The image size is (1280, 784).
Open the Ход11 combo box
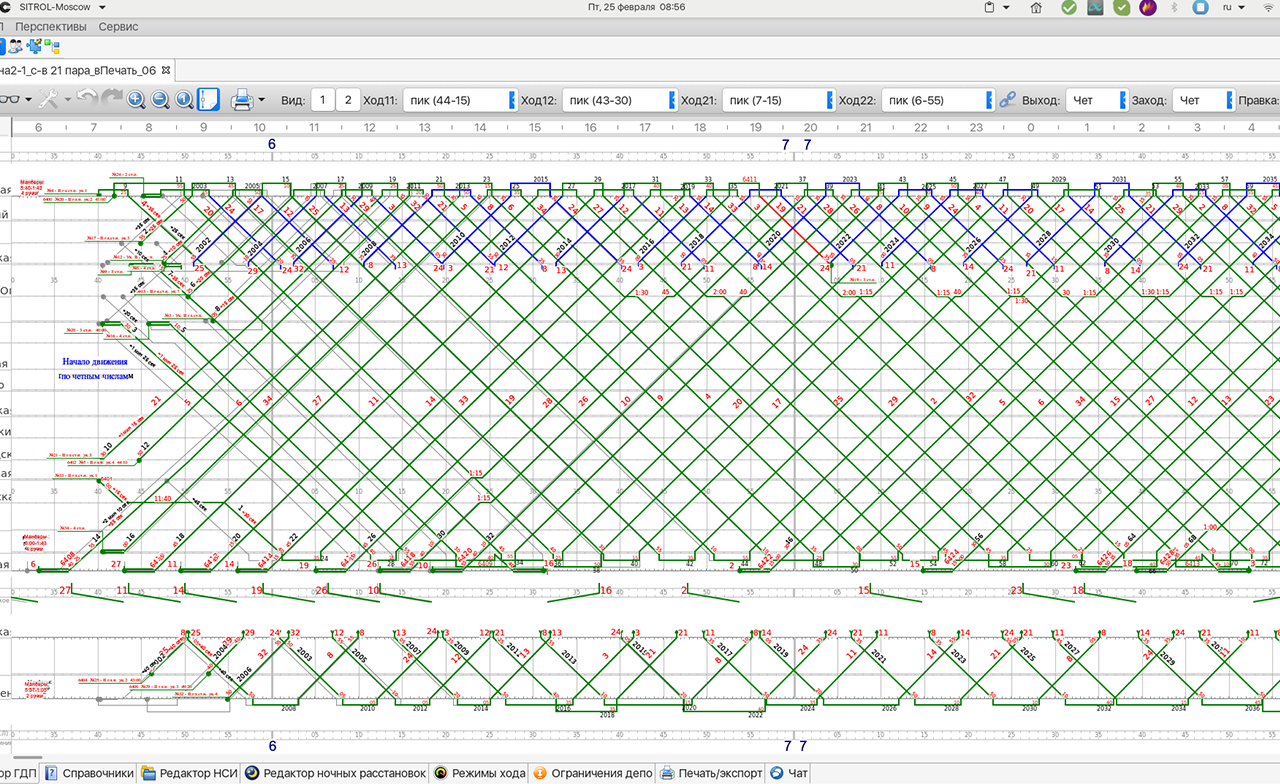click(460, 100)
